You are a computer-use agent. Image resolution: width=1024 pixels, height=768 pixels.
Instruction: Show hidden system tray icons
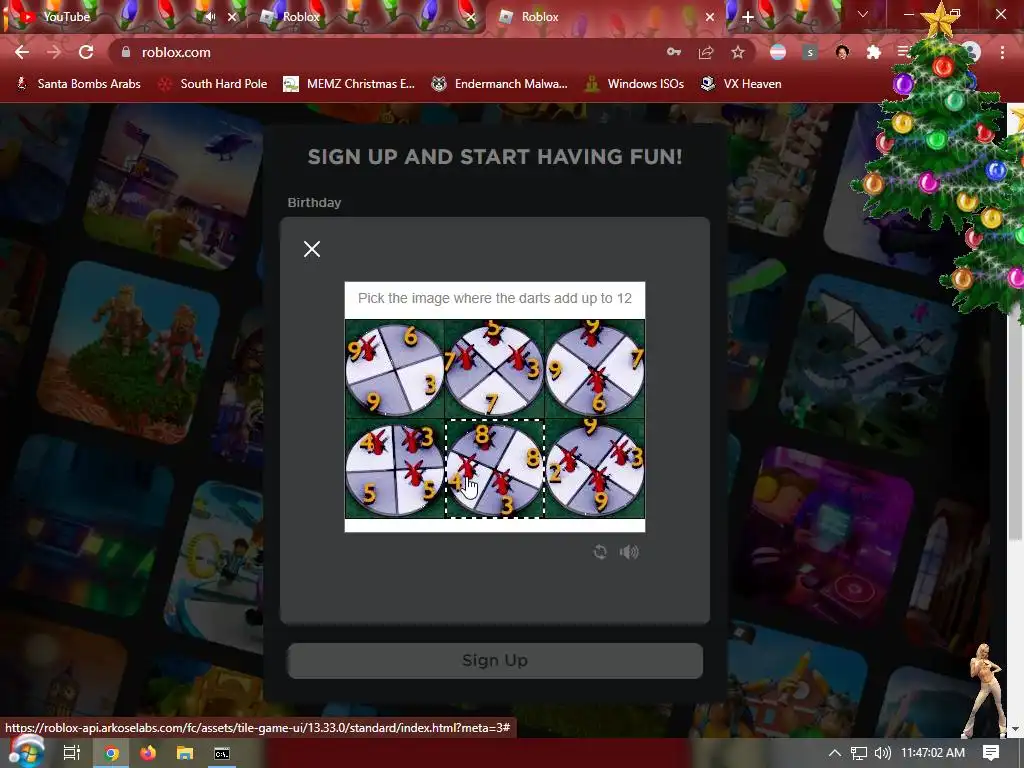point(835,753)
